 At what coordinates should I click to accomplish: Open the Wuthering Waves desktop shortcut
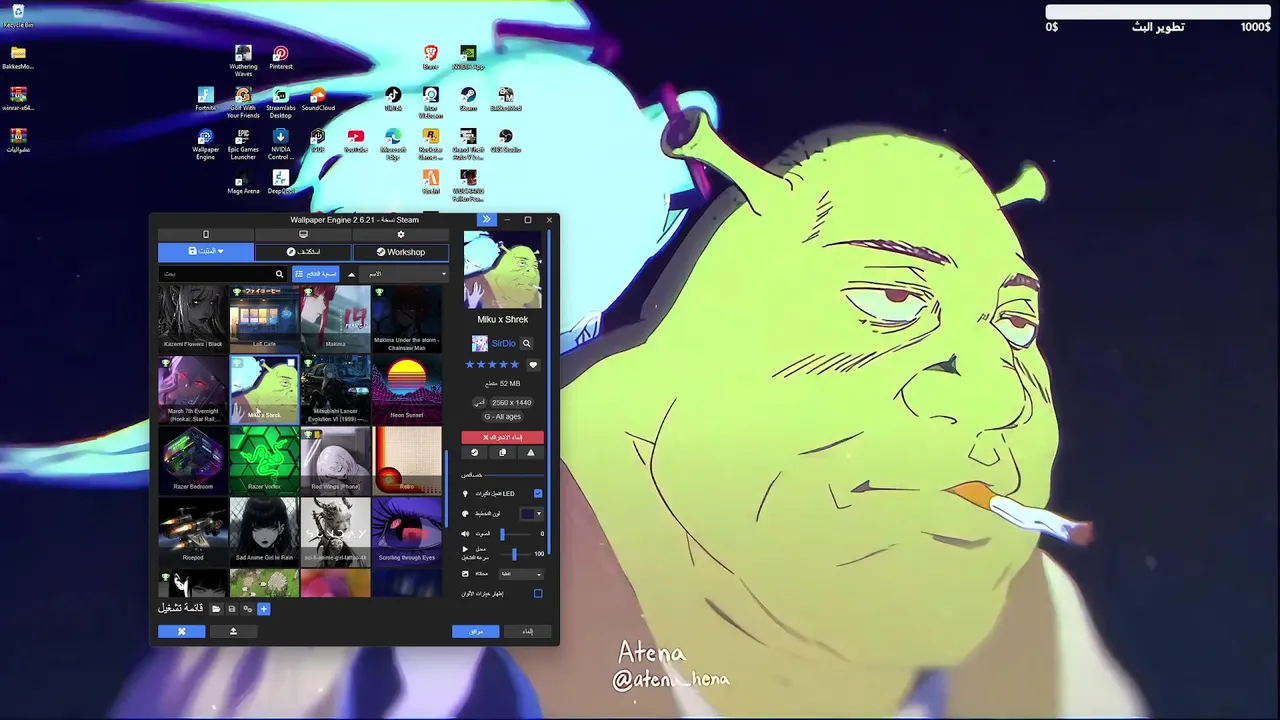pyautogui.click(x=243, y=60)
